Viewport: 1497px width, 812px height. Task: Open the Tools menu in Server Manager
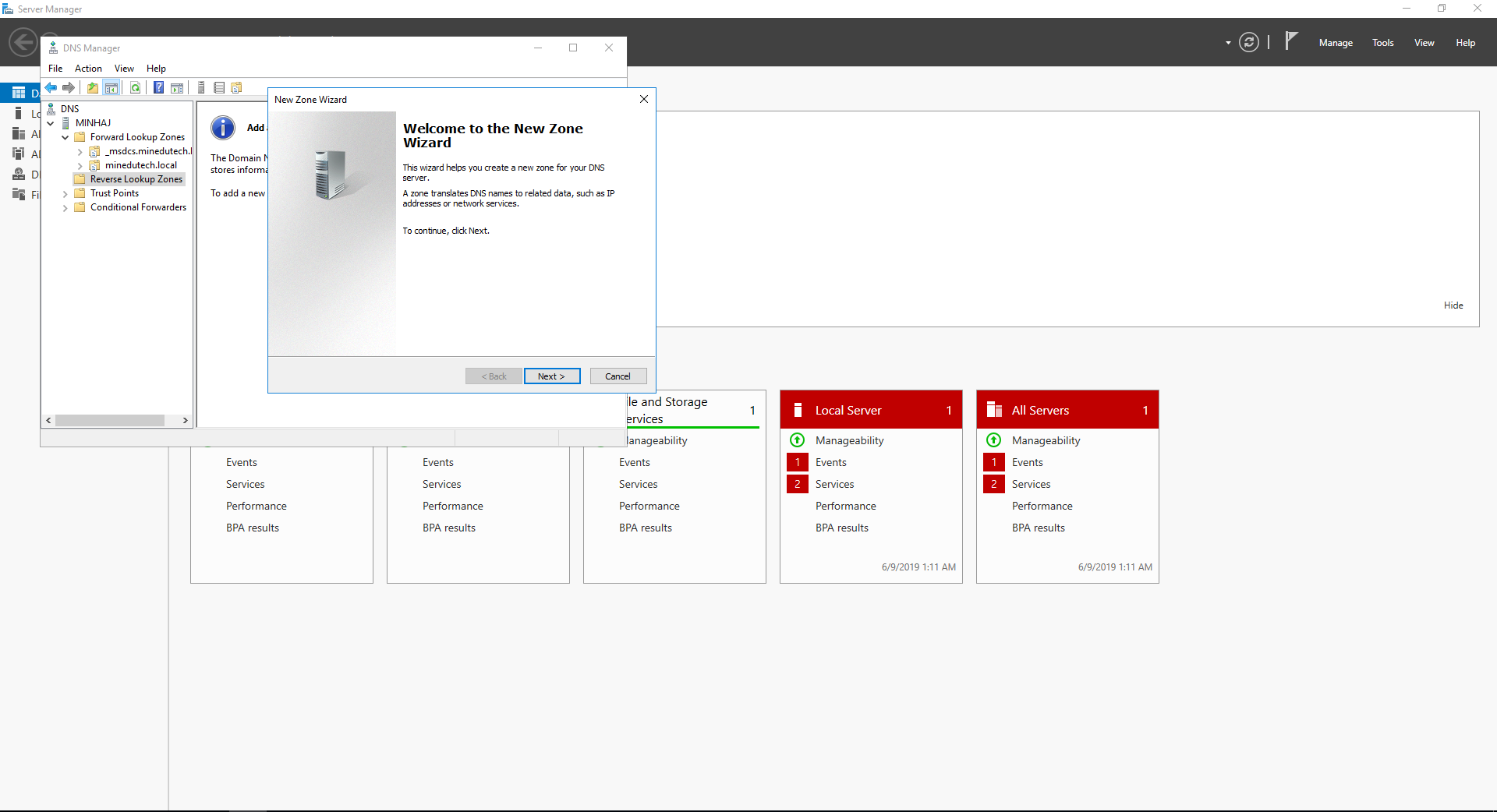[x=1382, y=43]
